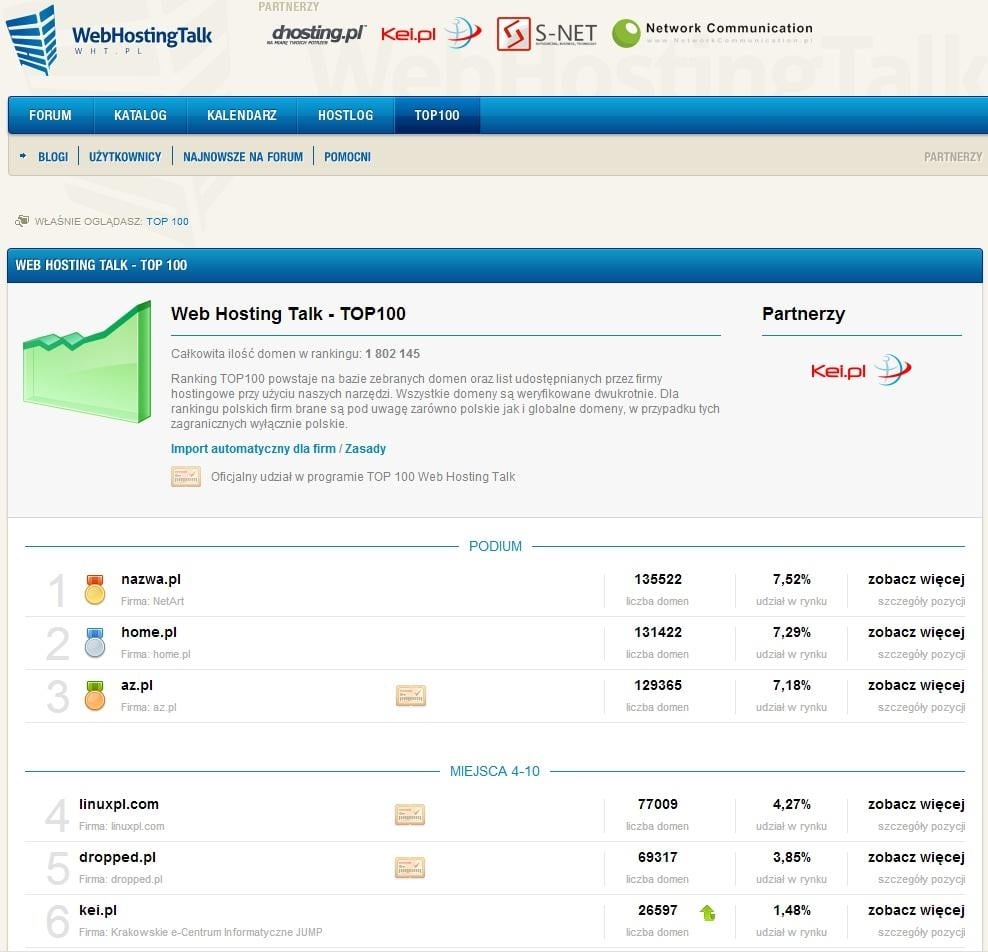Click the Kei.pl logo in Partnerzy panel
This screenshot has width=988, height=952.
(861, 371)
